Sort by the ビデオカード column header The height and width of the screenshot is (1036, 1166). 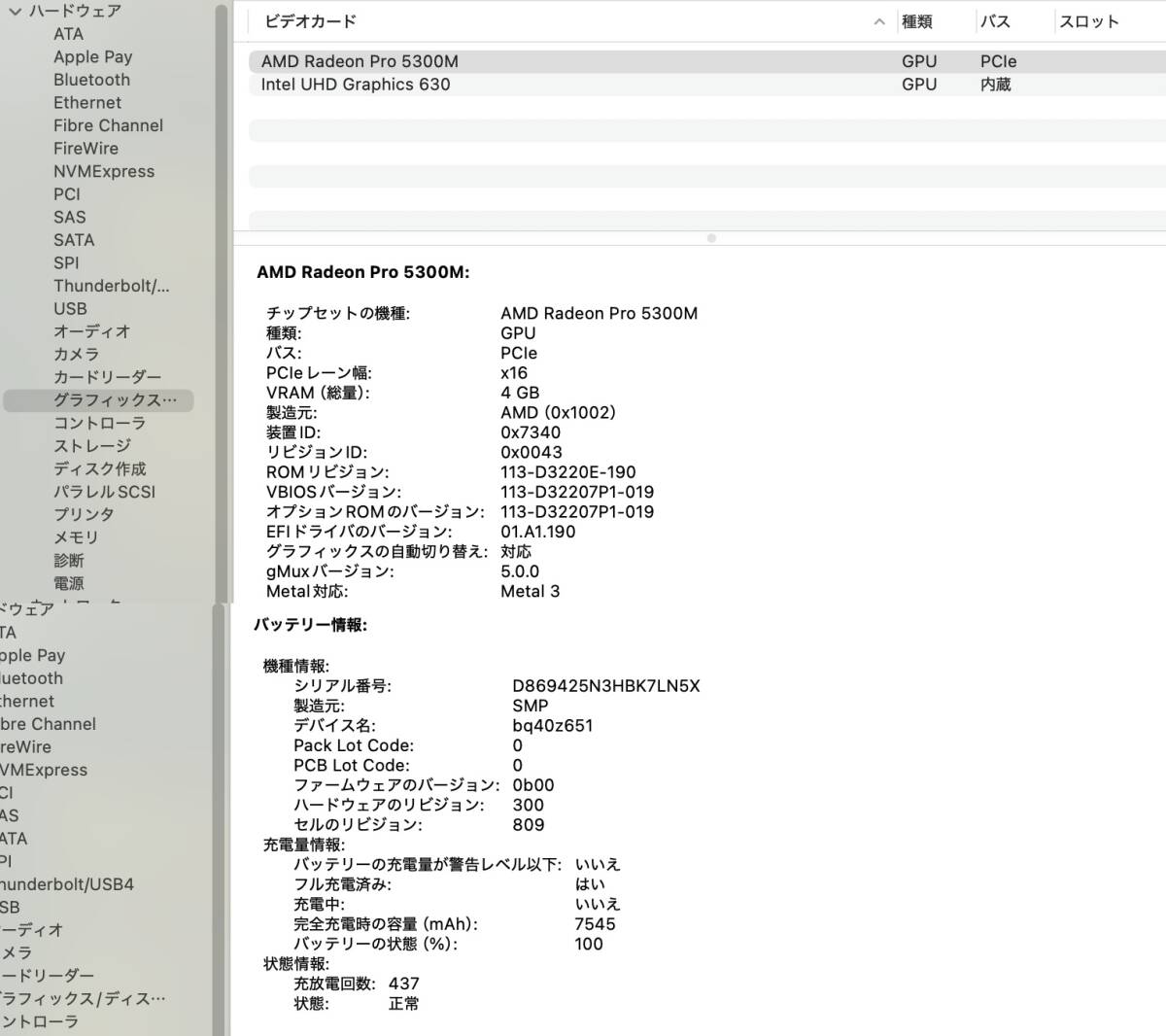(x=311, y=20)
